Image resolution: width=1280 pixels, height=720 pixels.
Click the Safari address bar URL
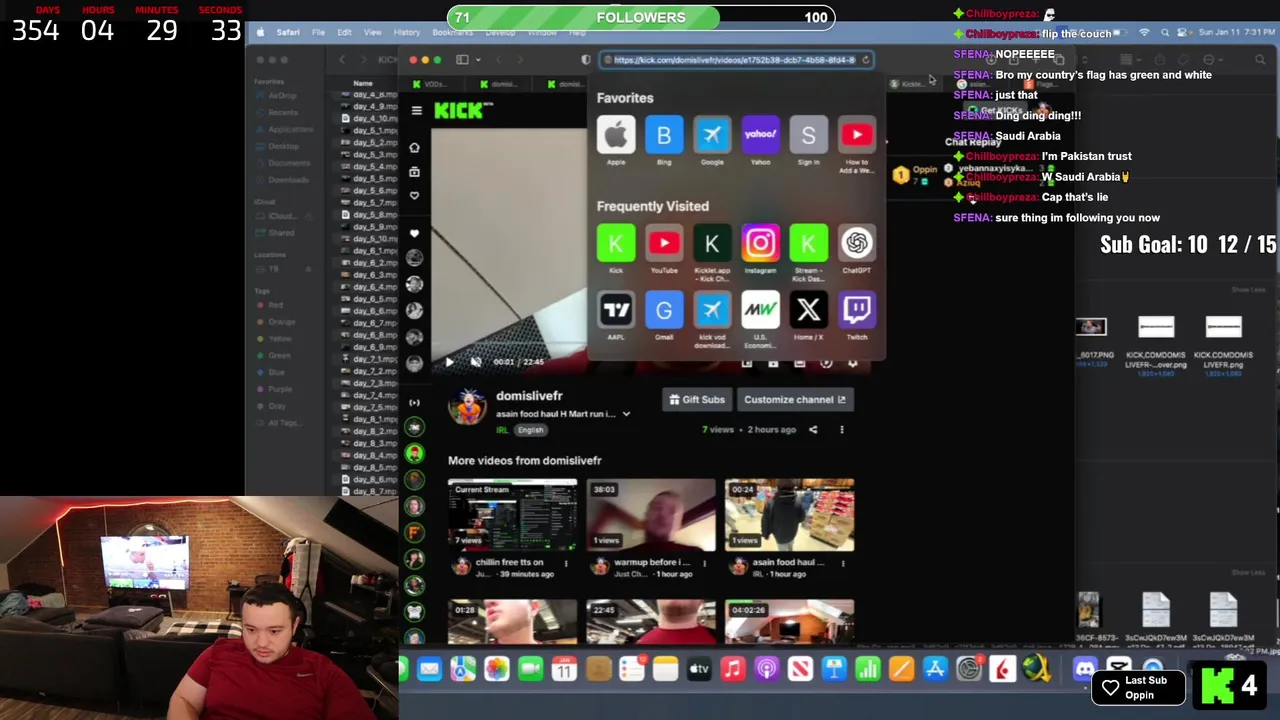(x=734, y=60)
